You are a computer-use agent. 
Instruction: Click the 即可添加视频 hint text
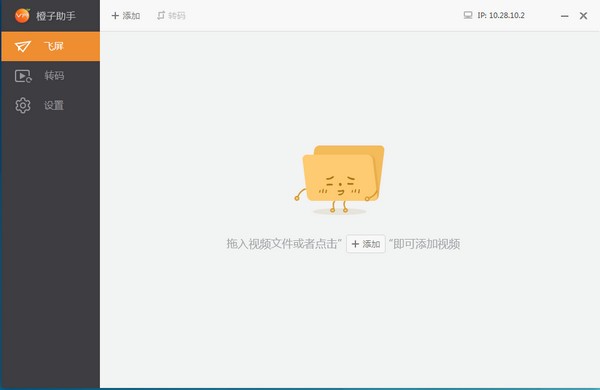(x=425, y=244)
